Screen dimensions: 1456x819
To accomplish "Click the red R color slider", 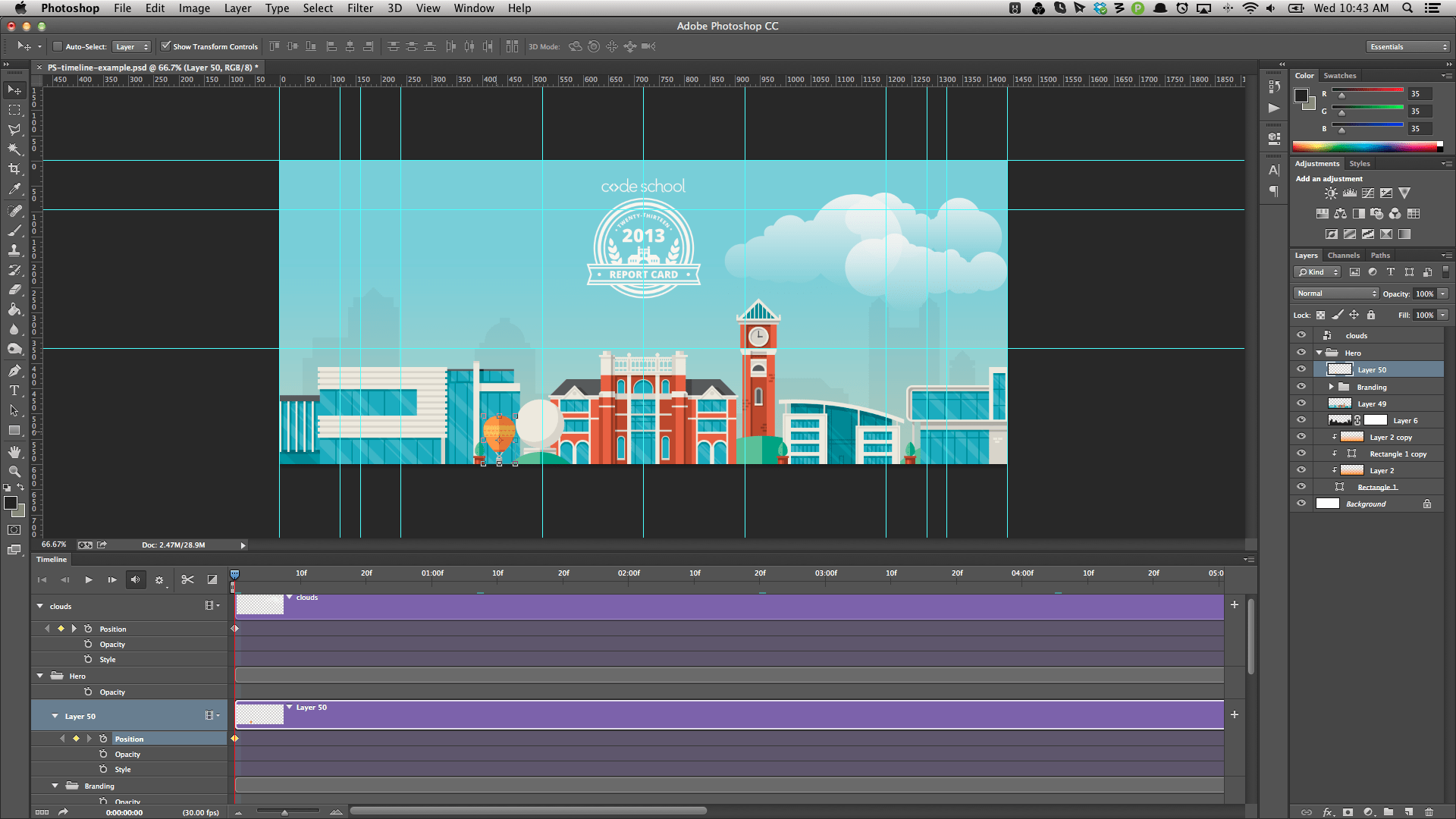I will [x=1367, y=91].
